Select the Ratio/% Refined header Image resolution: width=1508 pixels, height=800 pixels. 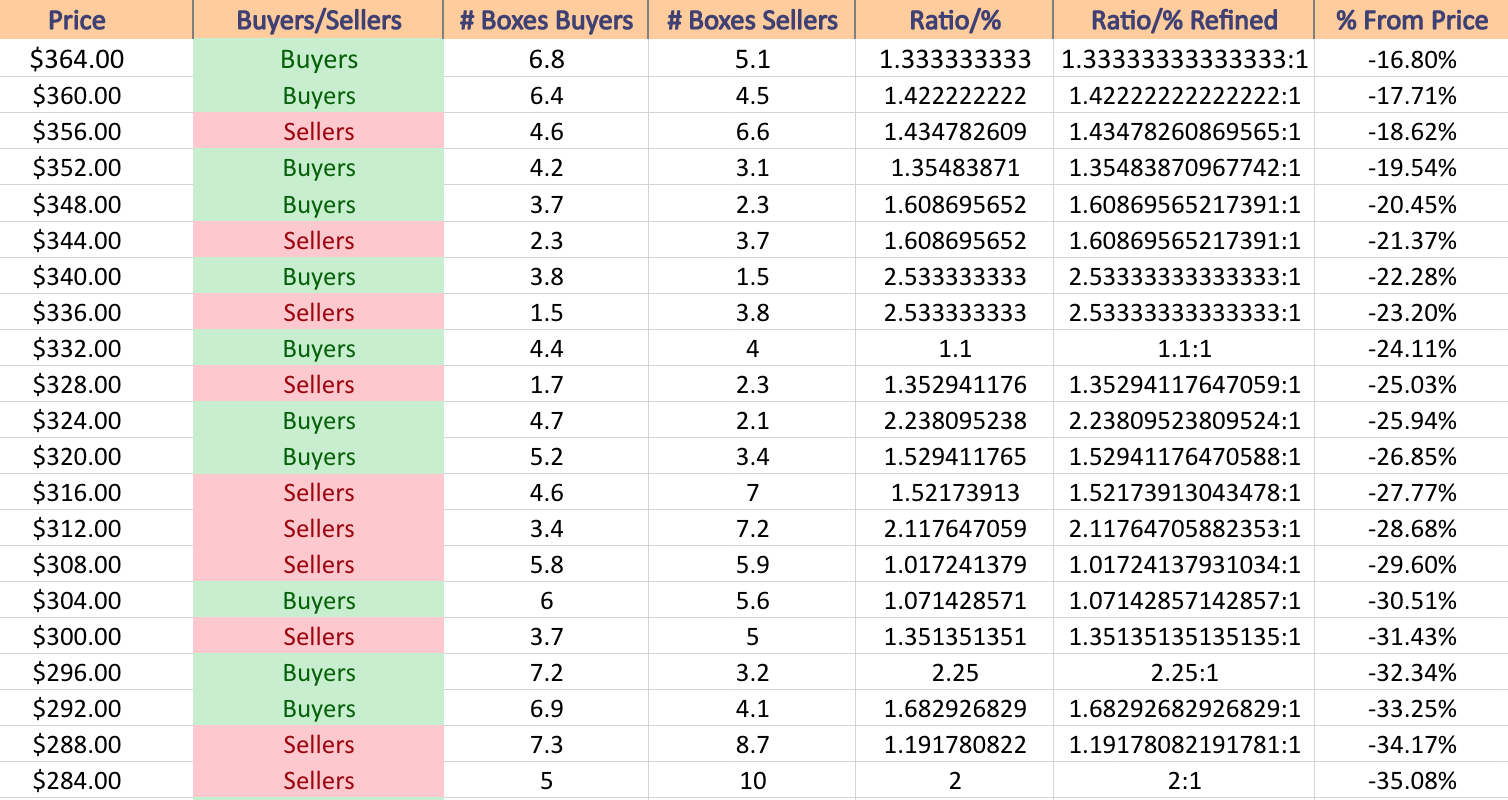pos(1185,20)
